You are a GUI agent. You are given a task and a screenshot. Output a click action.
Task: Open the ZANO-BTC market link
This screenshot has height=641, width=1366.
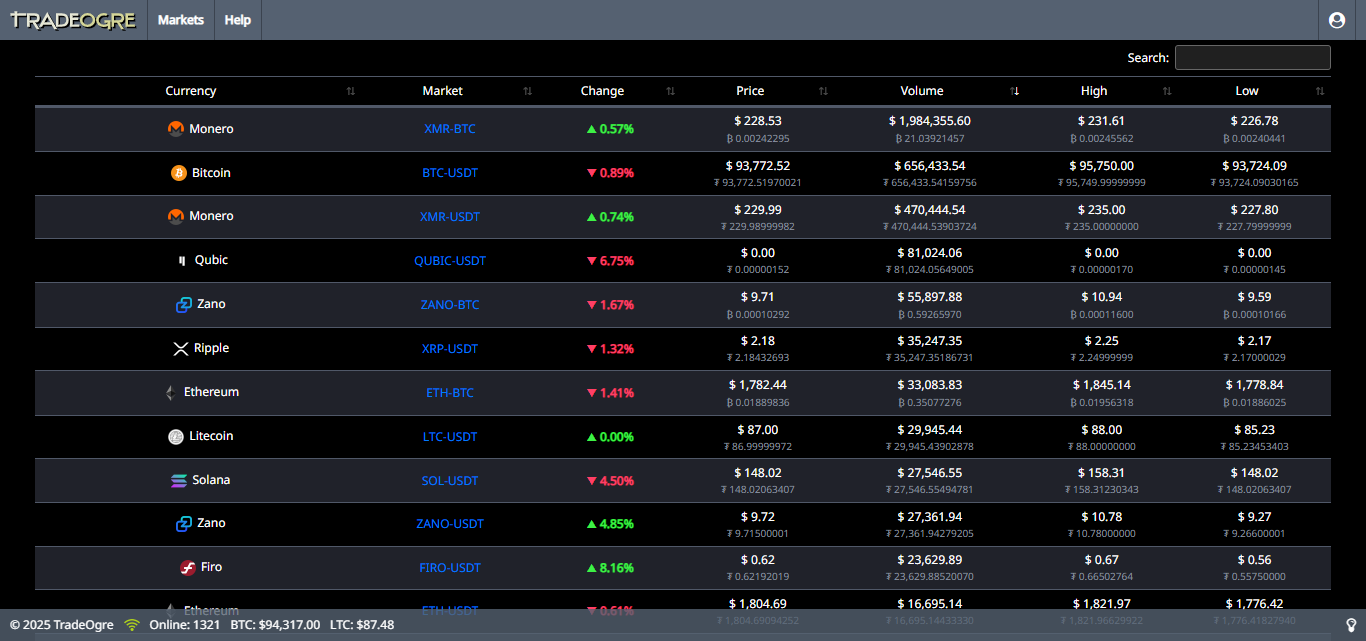click(450, 305)
